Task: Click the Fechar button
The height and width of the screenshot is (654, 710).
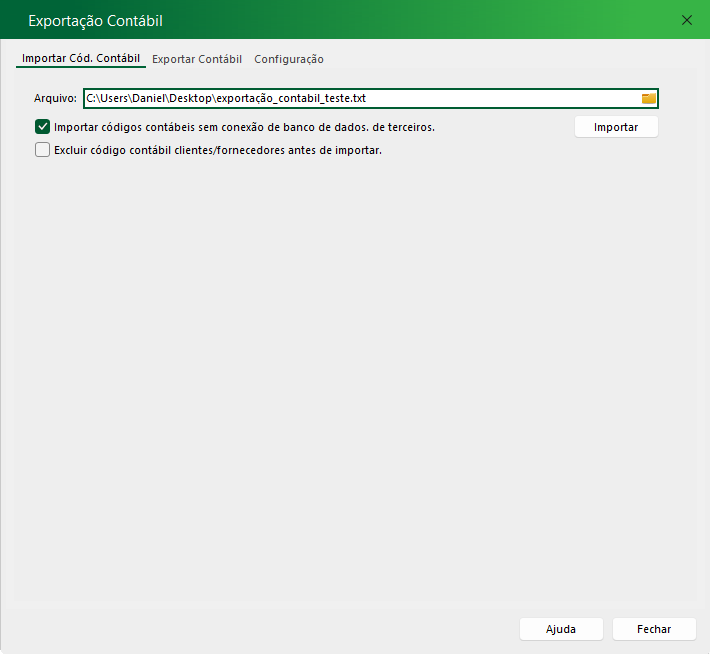Action: coord(654,629)
